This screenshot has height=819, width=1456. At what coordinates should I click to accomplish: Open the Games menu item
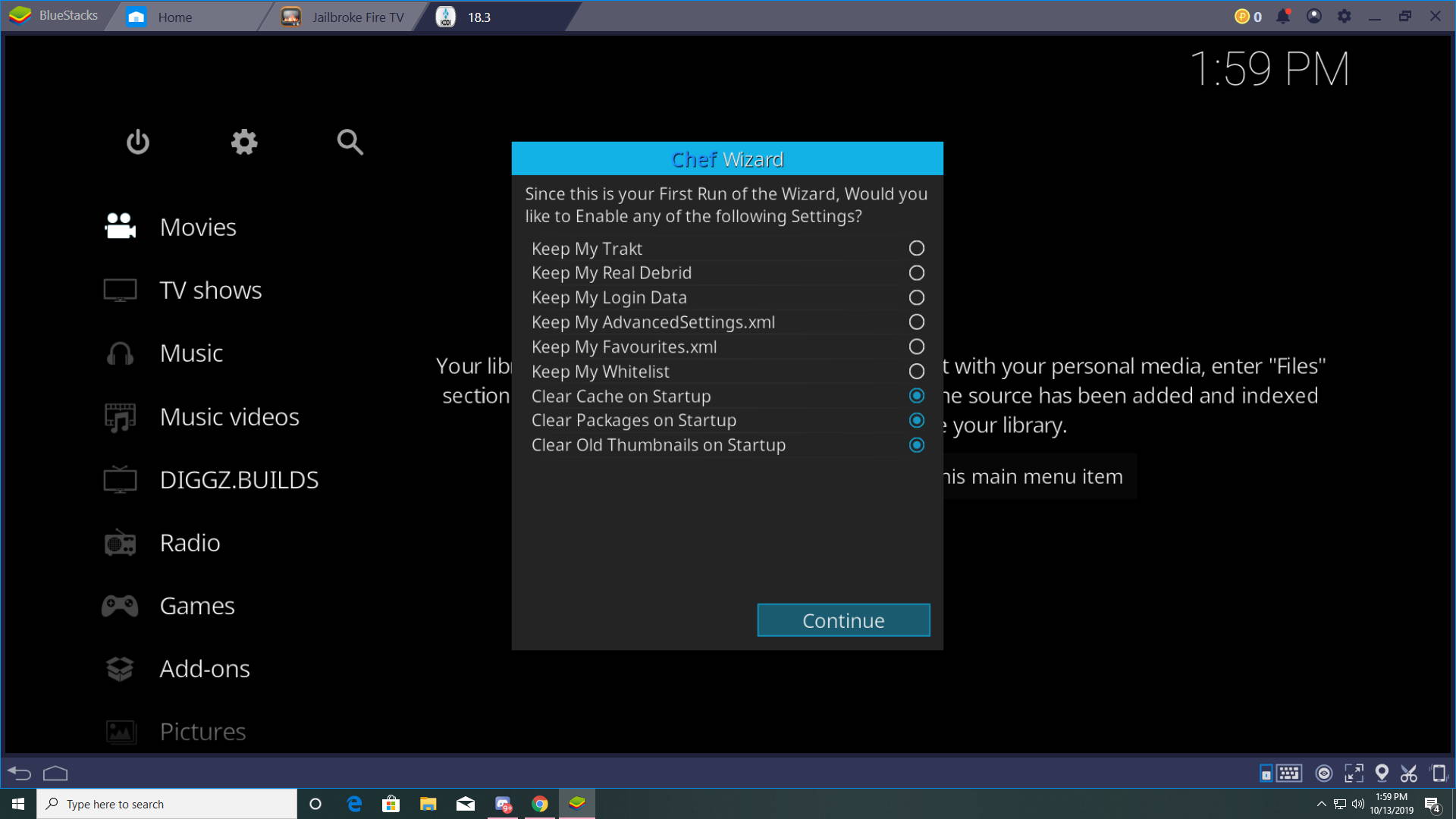pos(197,606)
